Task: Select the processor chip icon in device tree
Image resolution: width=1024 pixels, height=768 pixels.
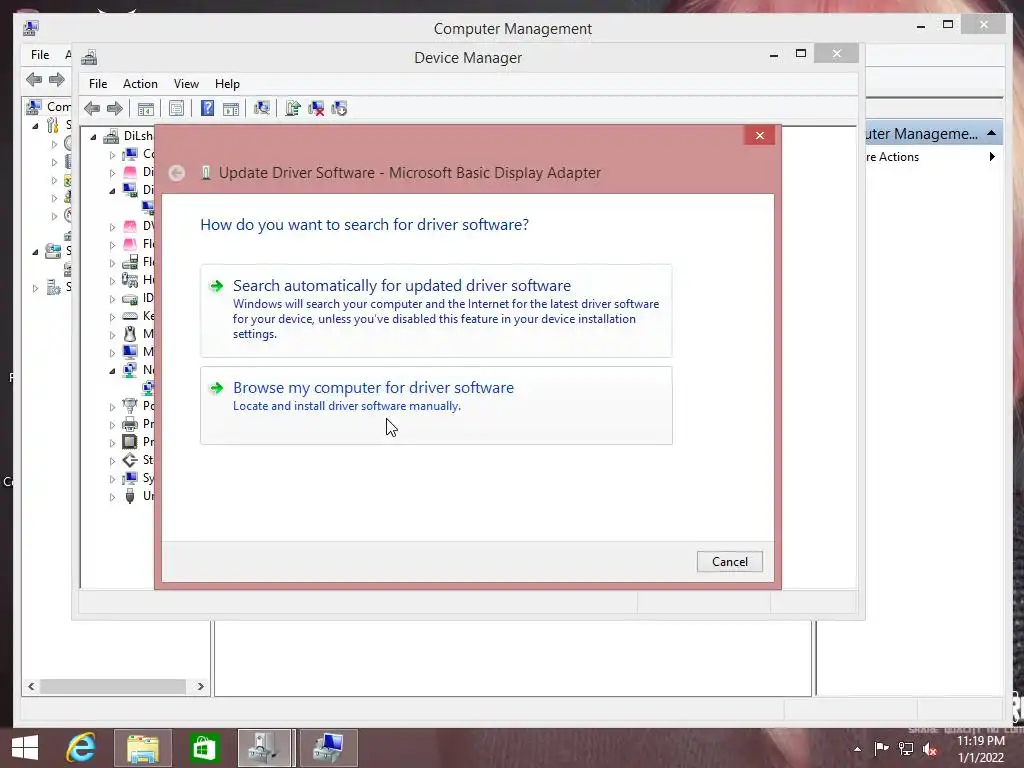Action: 130,441
